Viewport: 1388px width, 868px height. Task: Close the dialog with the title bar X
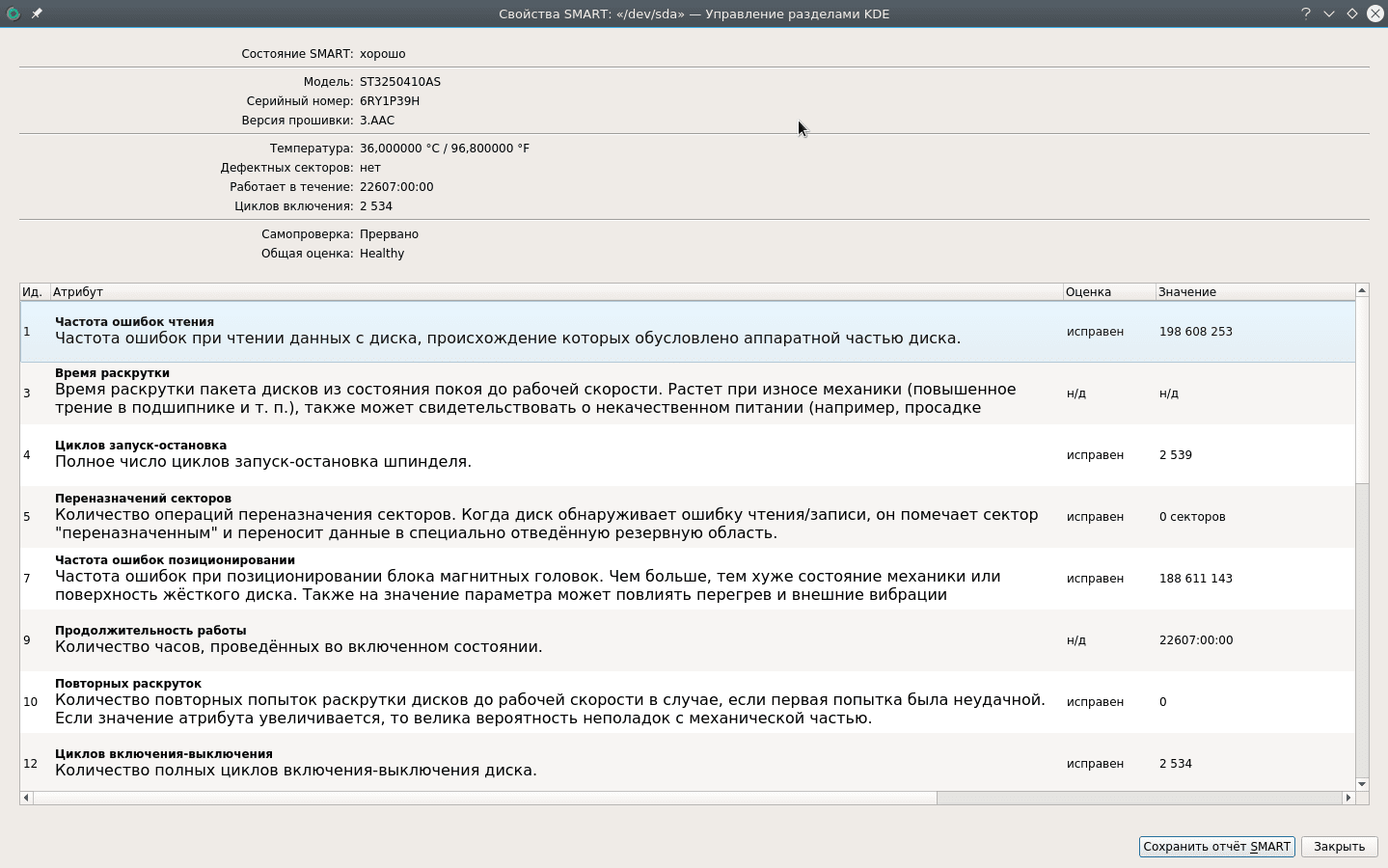click(x=1375, y=14)
